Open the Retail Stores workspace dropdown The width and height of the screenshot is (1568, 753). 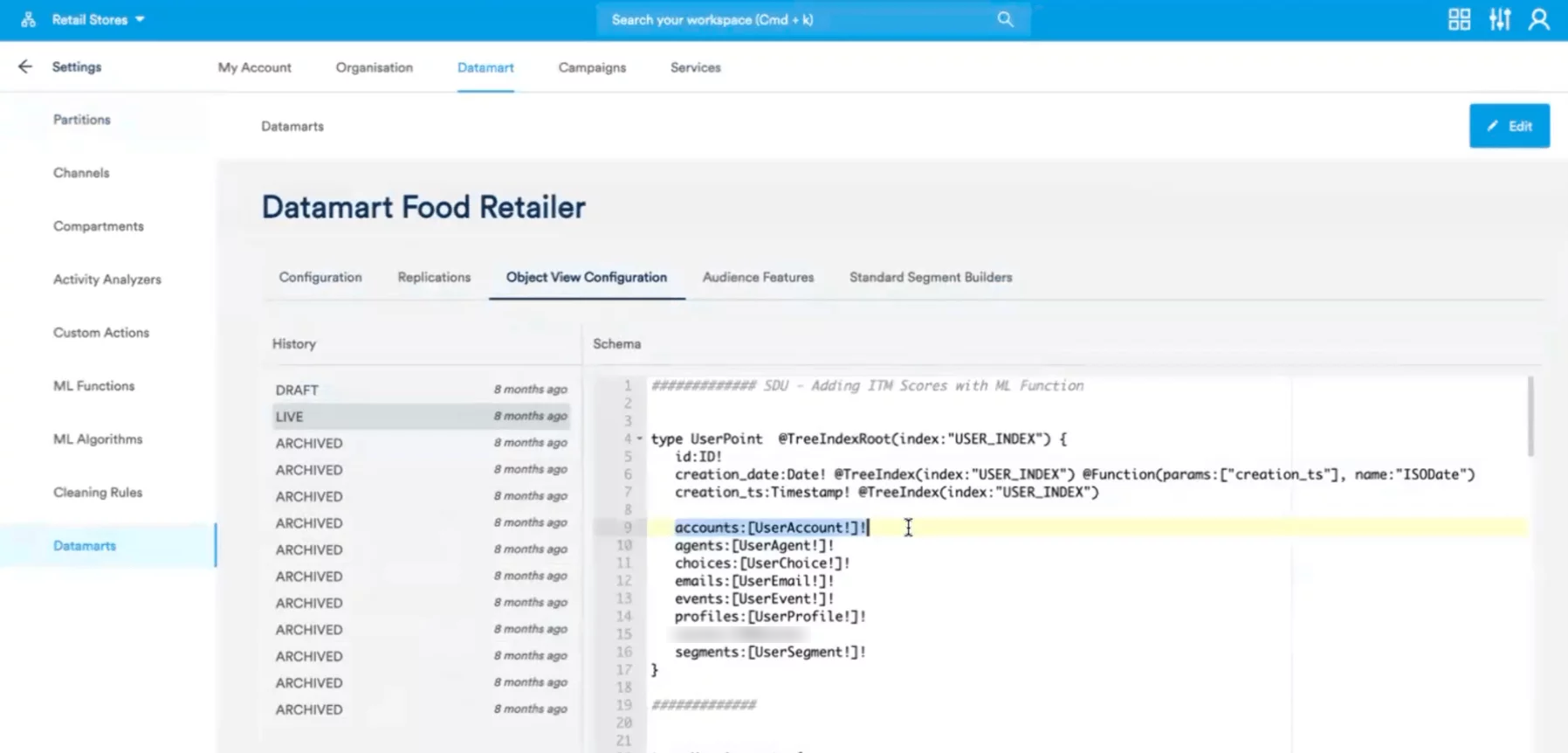coord(98,19)
